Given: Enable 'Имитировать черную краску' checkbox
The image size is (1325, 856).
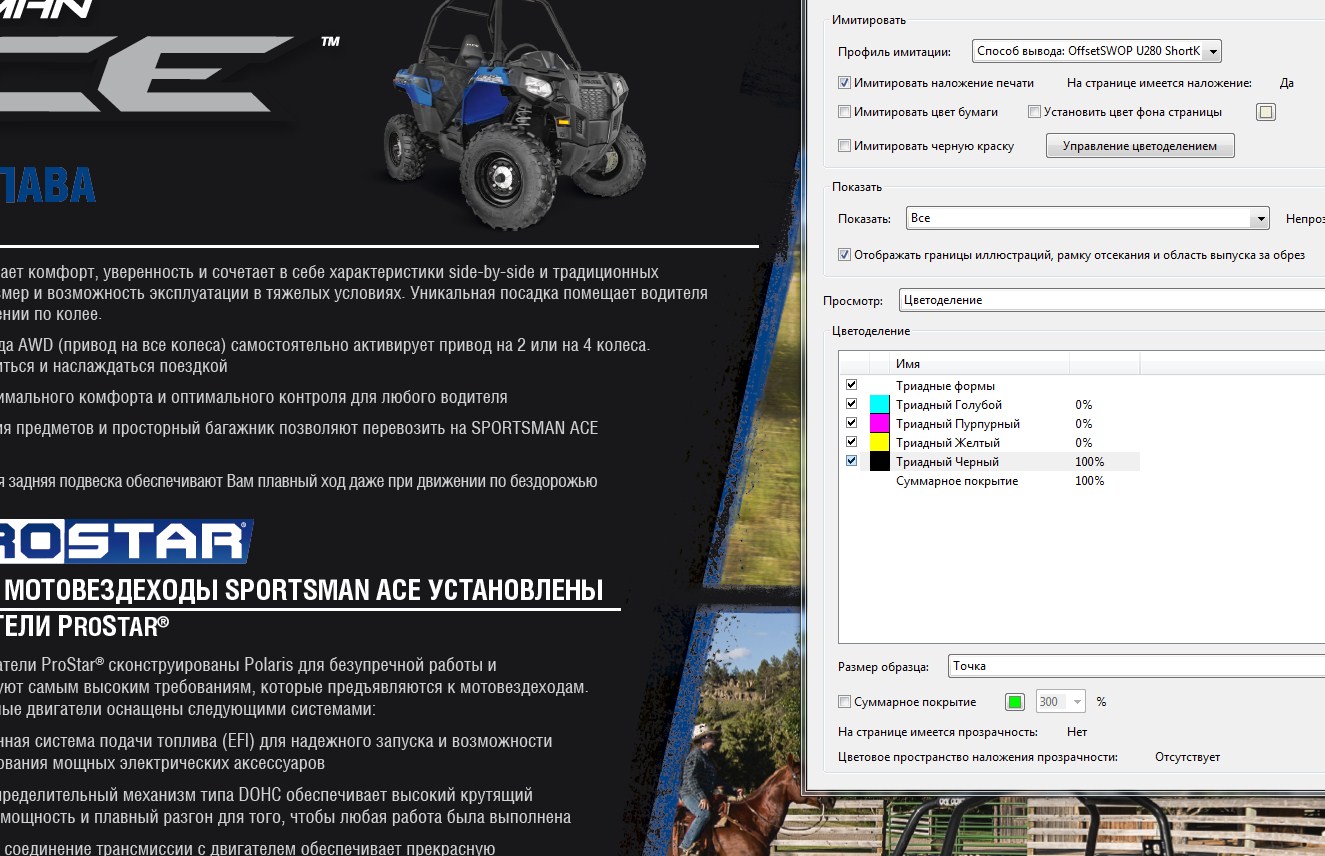Looking at the screenshot, I should [845, 146].
